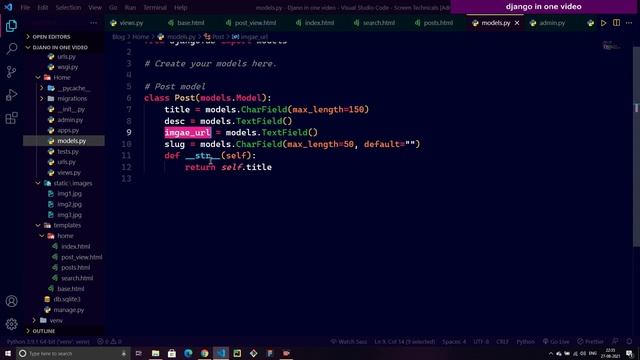Click the Python icon left of run button

[591, 23]
